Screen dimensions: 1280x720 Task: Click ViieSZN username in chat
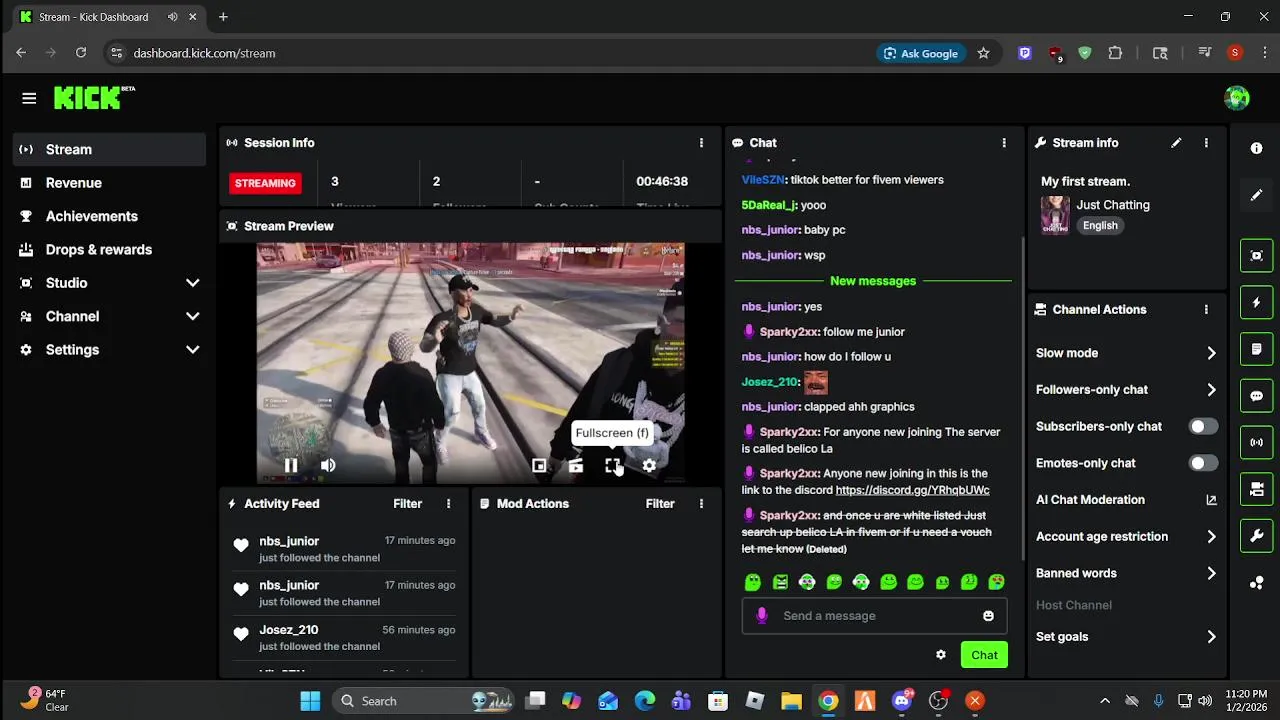(763, 180)
